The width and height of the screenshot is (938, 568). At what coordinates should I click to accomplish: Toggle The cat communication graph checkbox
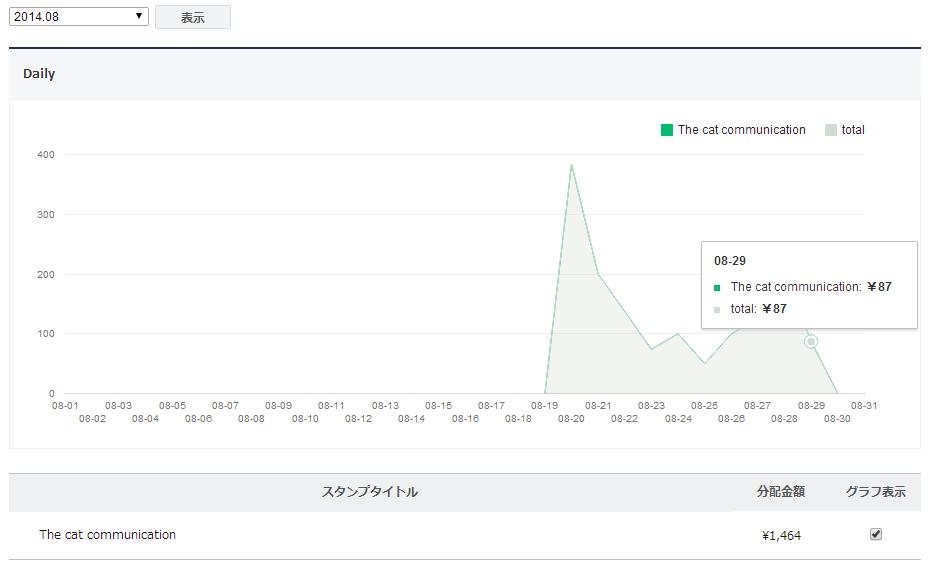pos(876,534)
